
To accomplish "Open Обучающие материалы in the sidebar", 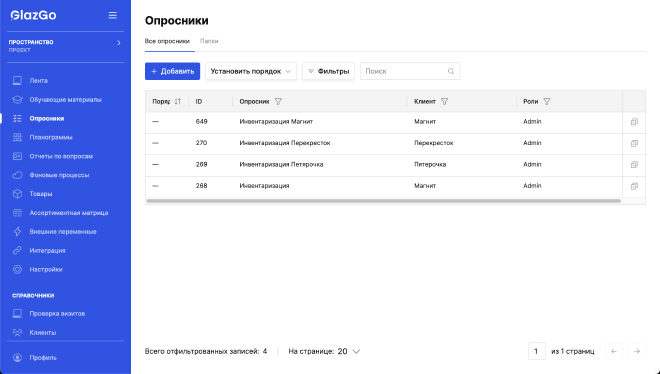I will pos(65,100).
